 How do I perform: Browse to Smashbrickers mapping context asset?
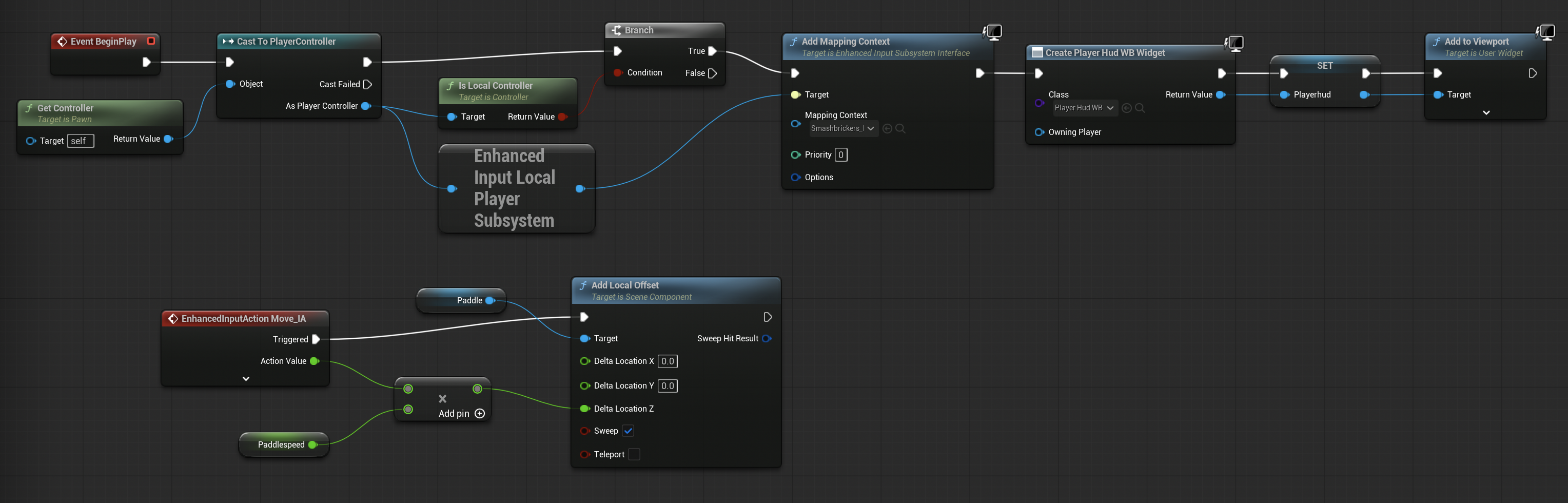pos(900,128)
